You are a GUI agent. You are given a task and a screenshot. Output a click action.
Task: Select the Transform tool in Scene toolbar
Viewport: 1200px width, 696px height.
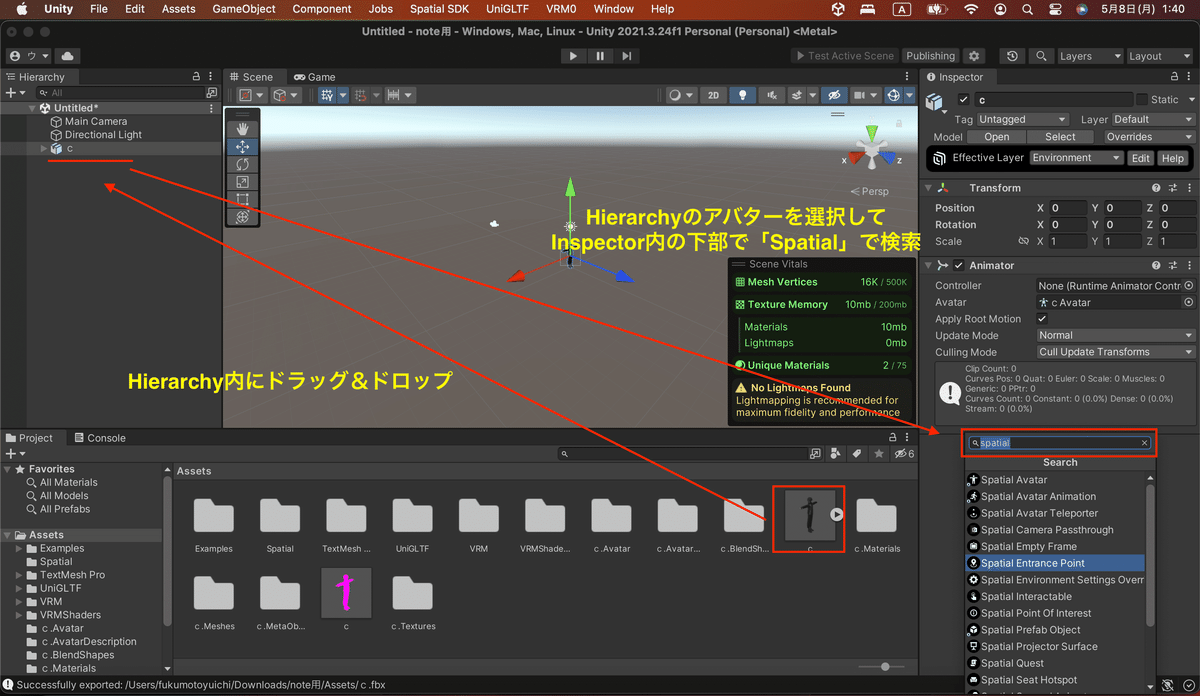pos(242,216)
